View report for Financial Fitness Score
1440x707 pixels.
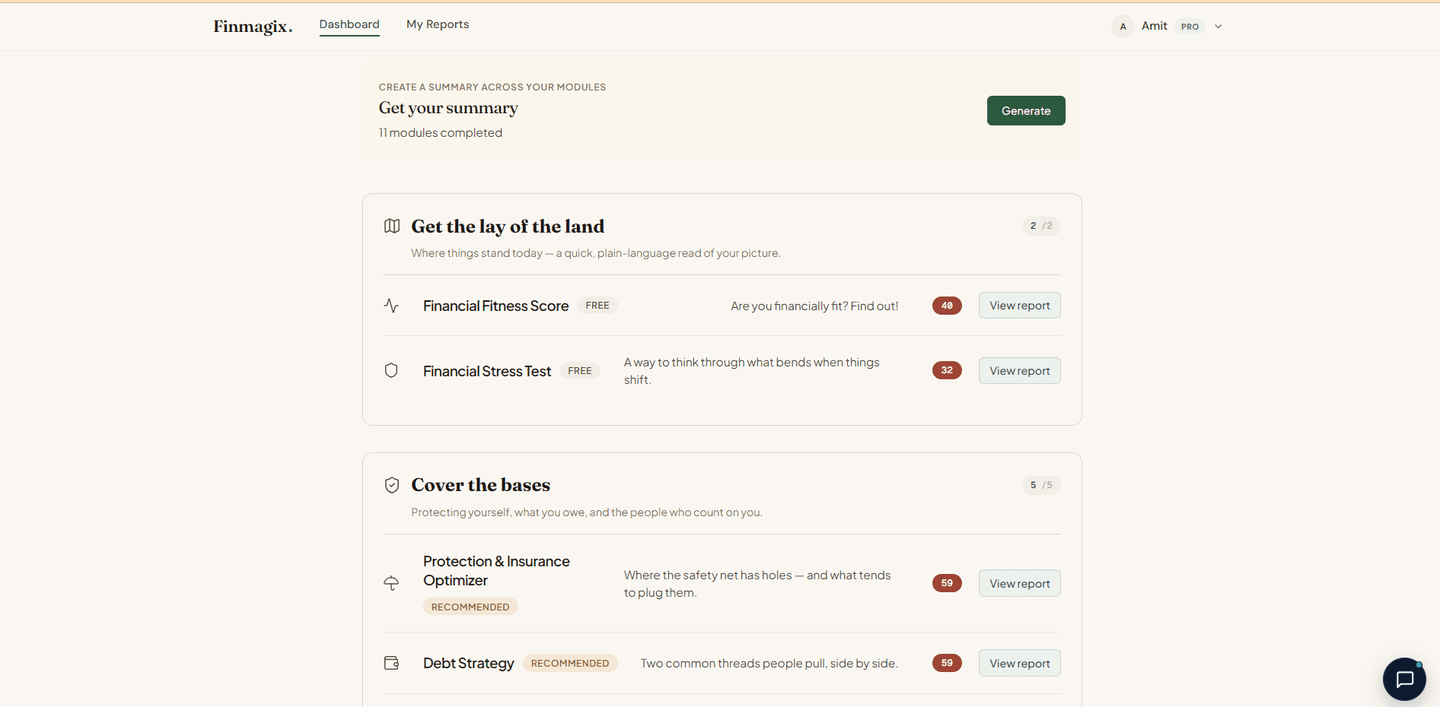pos(1019,305)
